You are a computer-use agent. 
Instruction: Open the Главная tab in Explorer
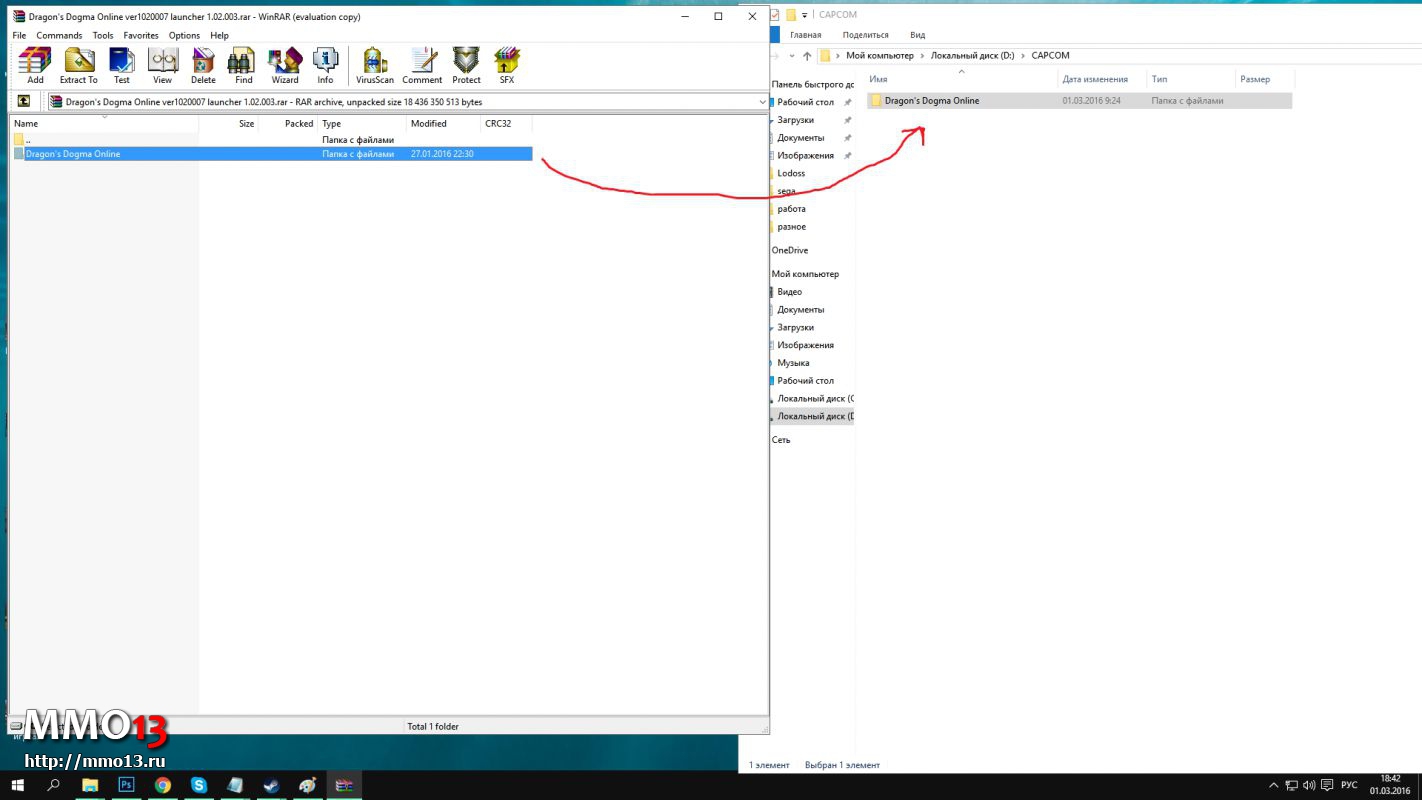805,35
